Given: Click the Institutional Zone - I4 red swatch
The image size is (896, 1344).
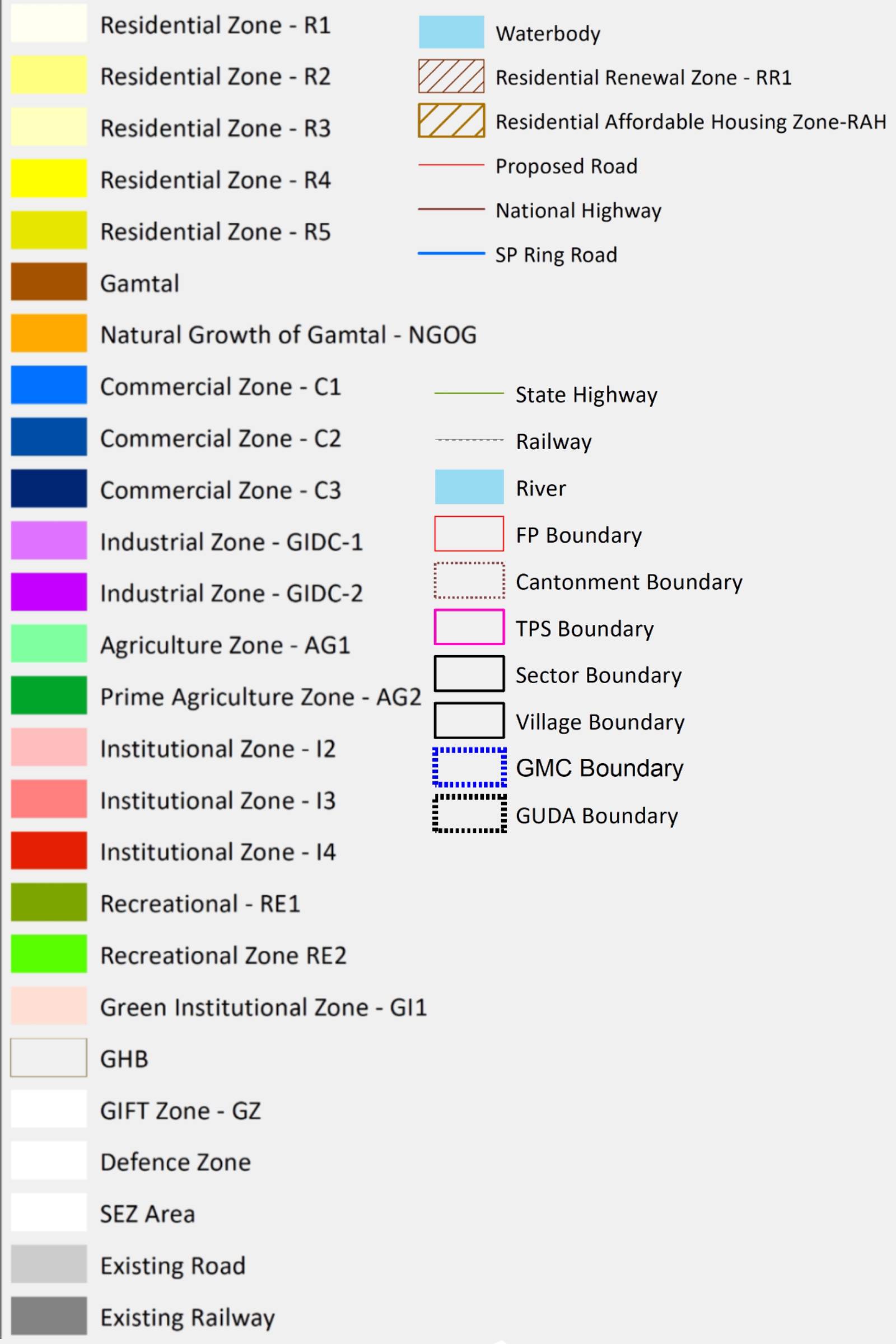Looking at the screenshot, I should (x=49, y=850).
